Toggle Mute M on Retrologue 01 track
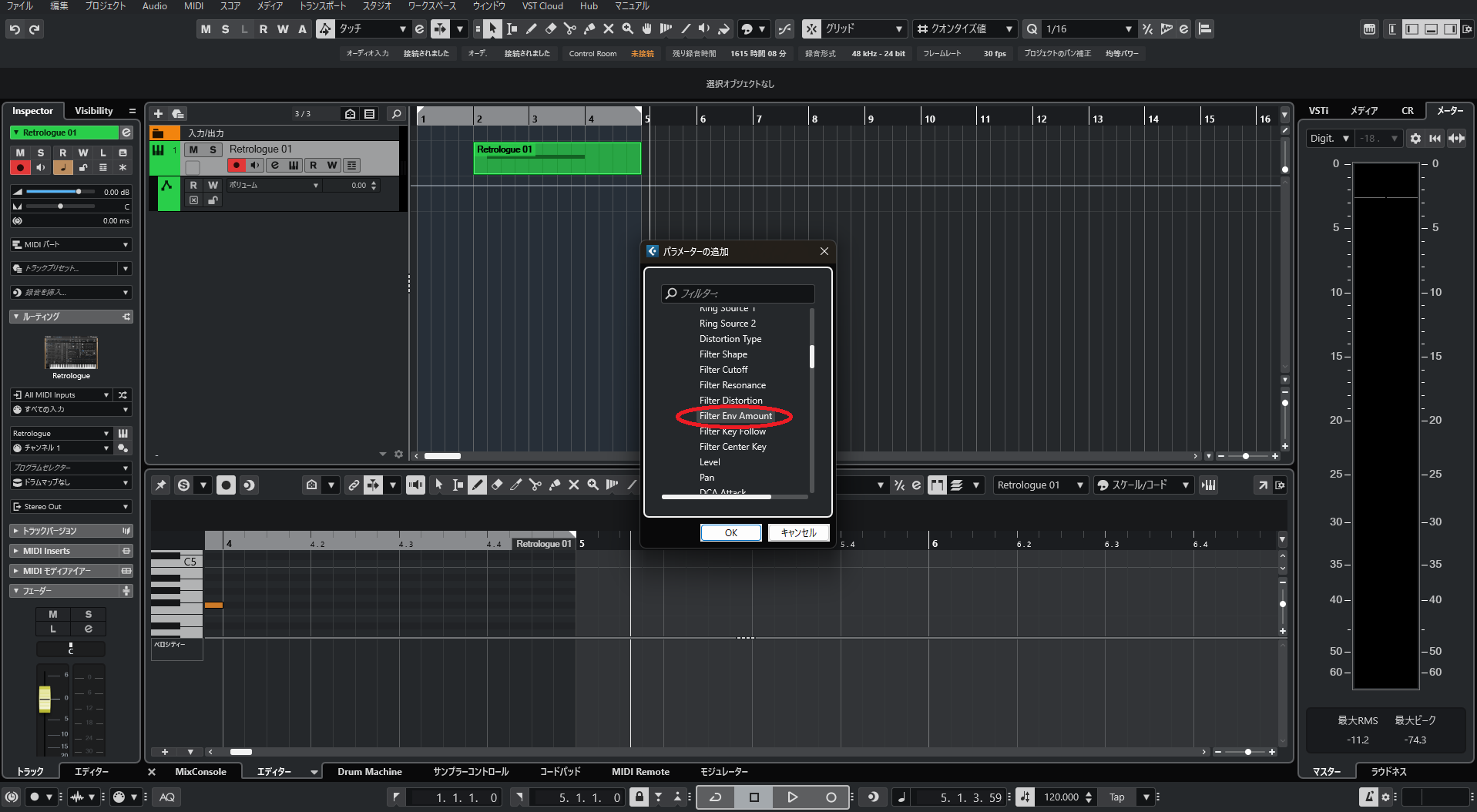 (x=193, y=149)
